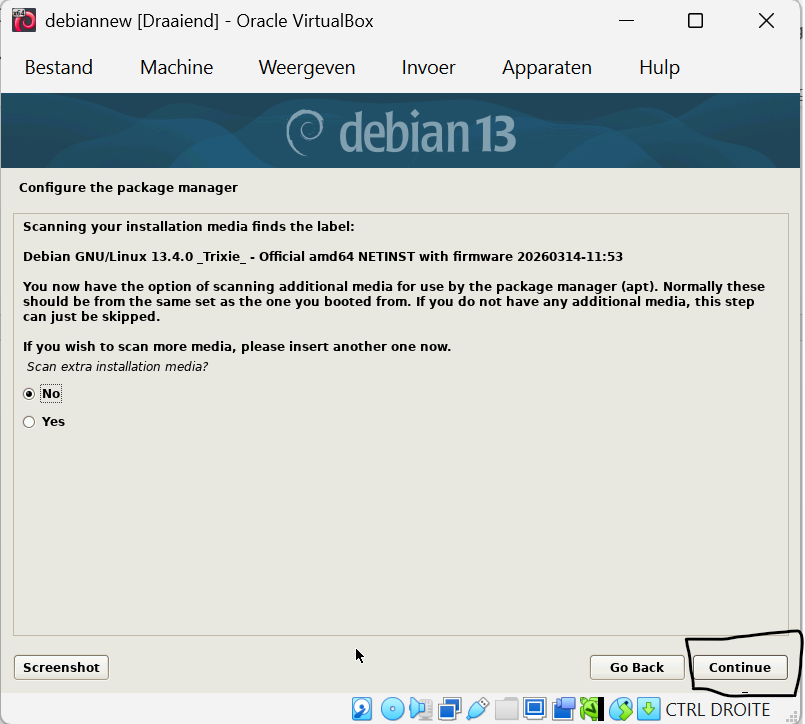Click the CPU virtualization turtle status icon

pyautogui.click(x=591, y=709)
